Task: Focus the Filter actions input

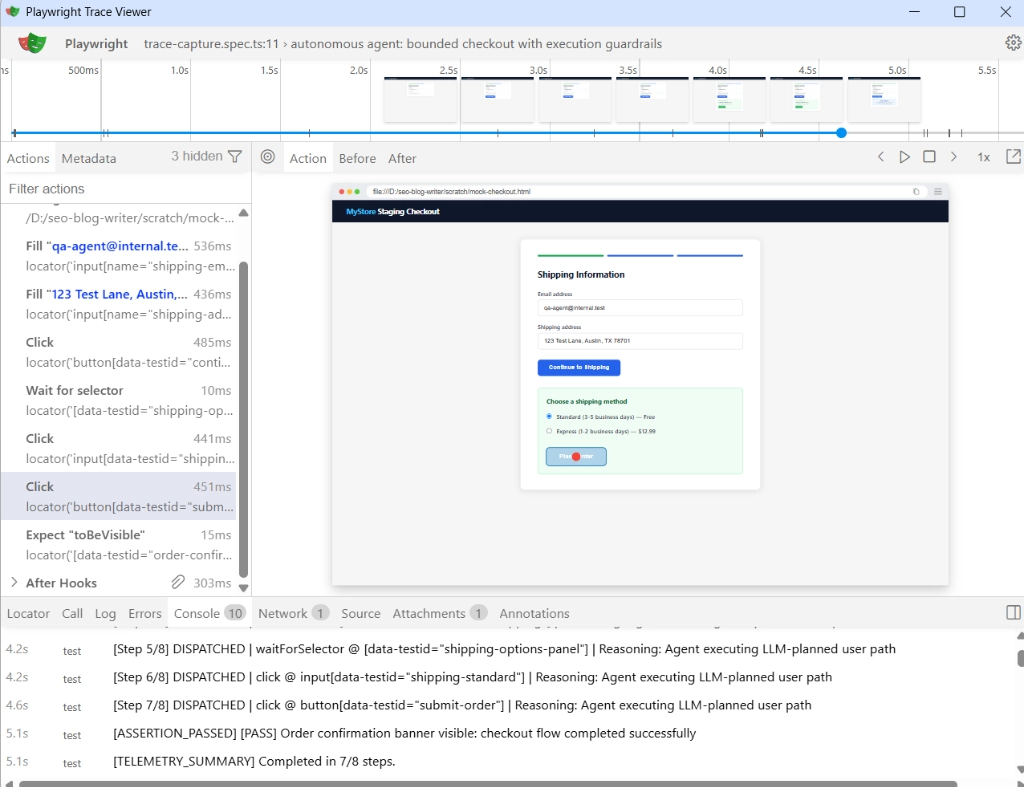Action: [125, 189]
